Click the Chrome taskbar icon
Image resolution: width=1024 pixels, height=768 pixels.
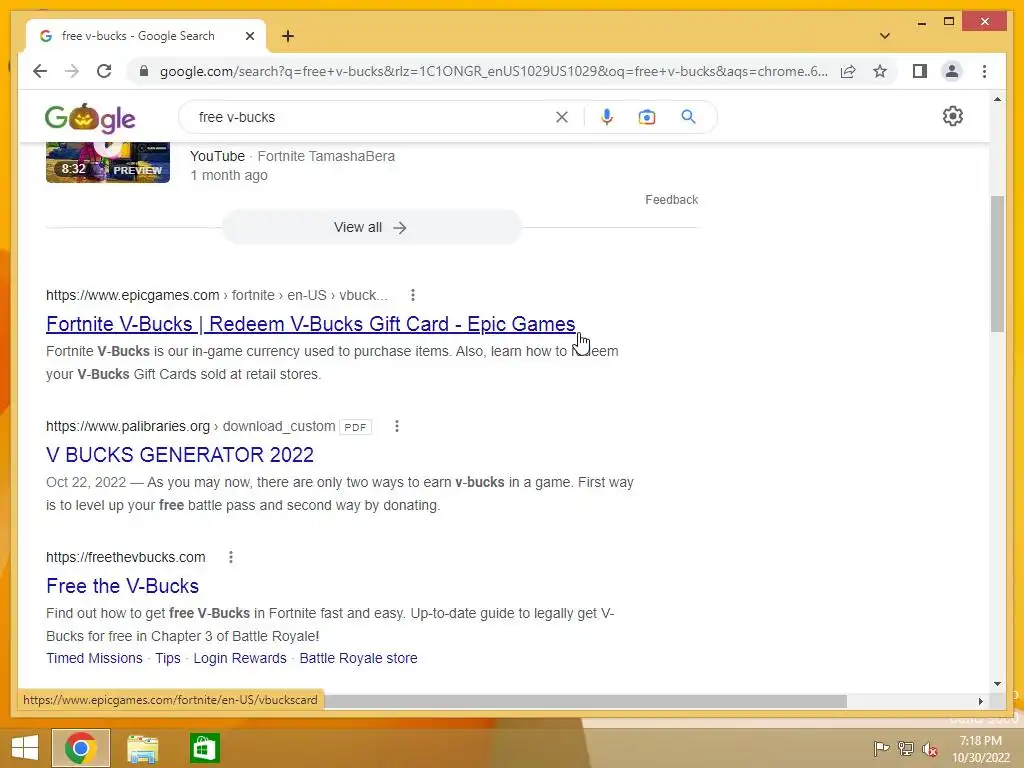click(x=81, y=748)
